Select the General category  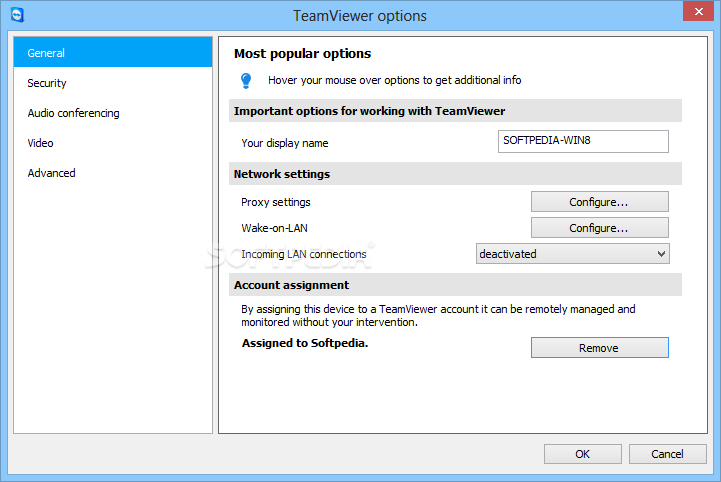(x=113, y=52)
